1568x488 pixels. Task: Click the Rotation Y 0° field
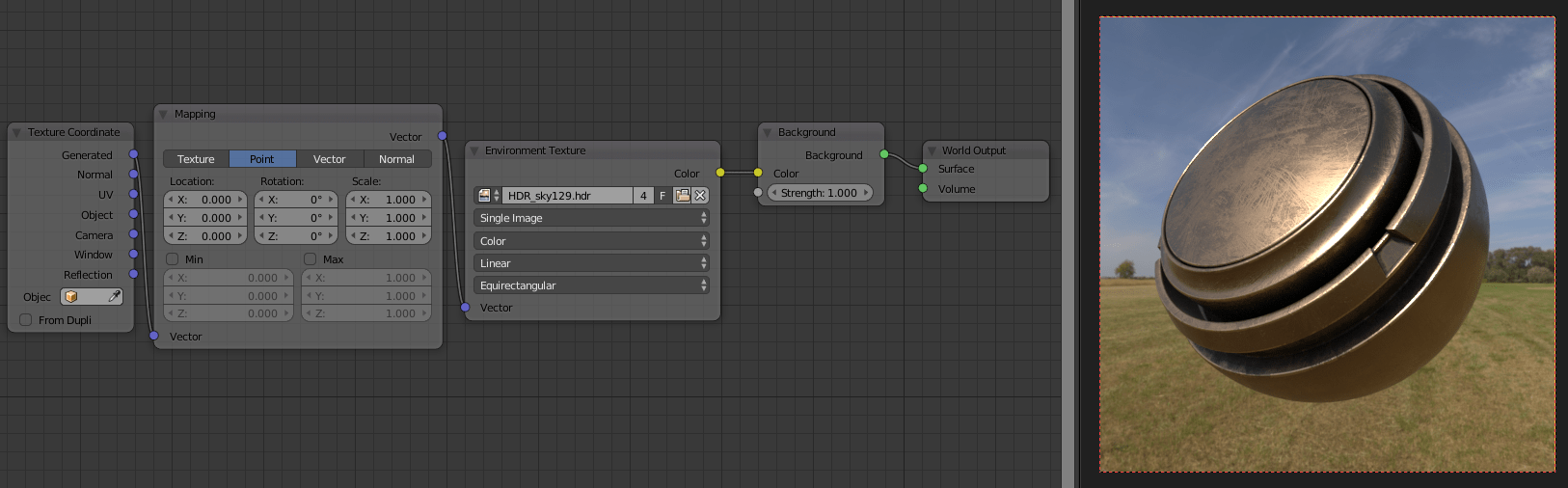click(x=296, y=218)
